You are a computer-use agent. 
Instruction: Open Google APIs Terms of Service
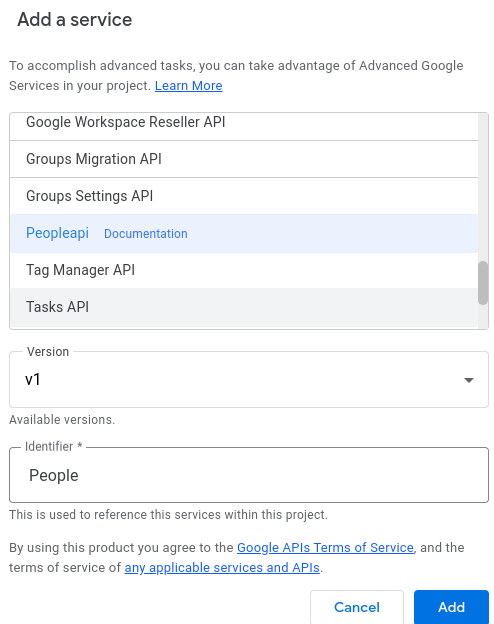[x=325, y=548]
